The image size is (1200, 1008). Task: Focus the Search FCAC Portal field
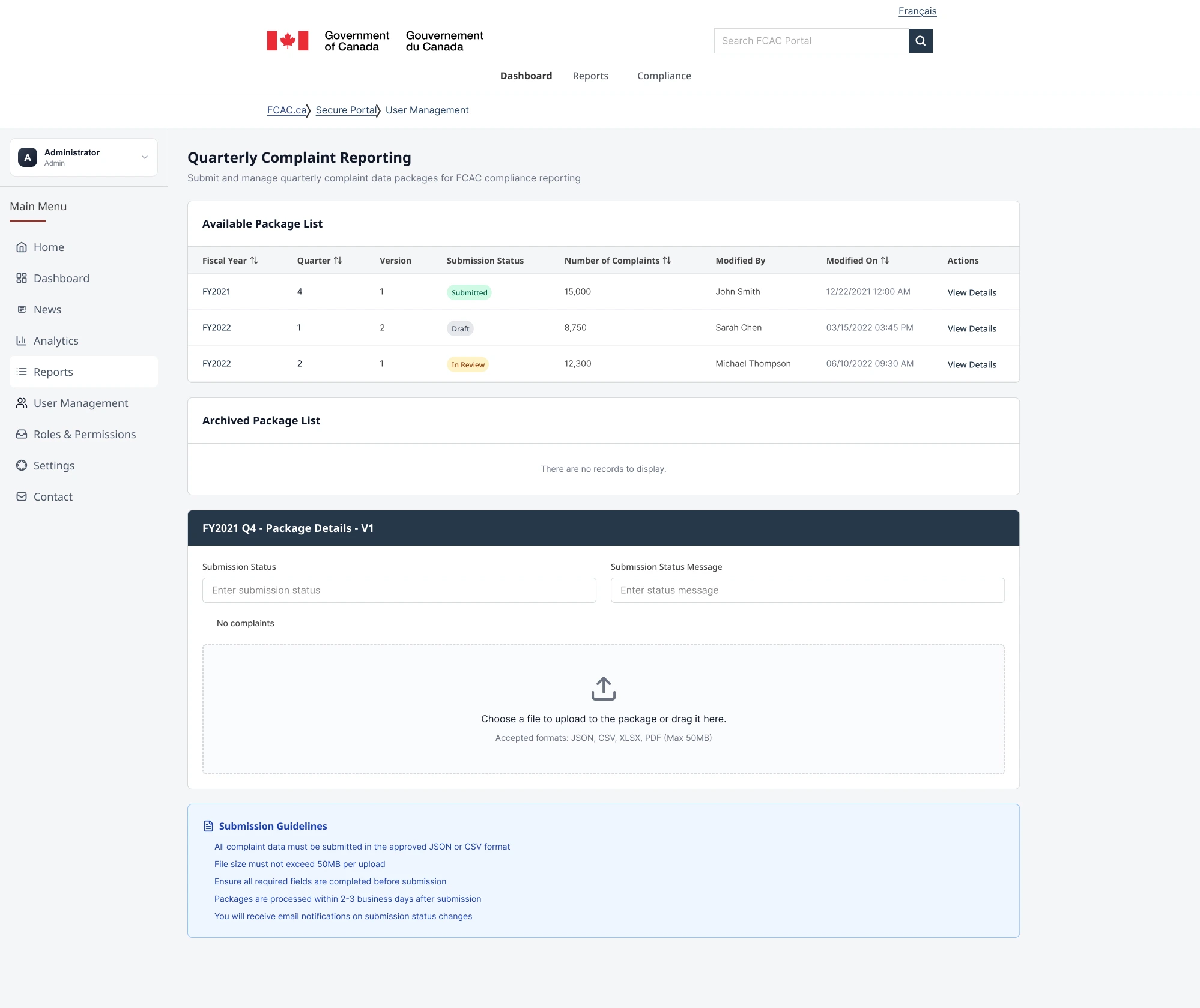click(x=811, y=41)
